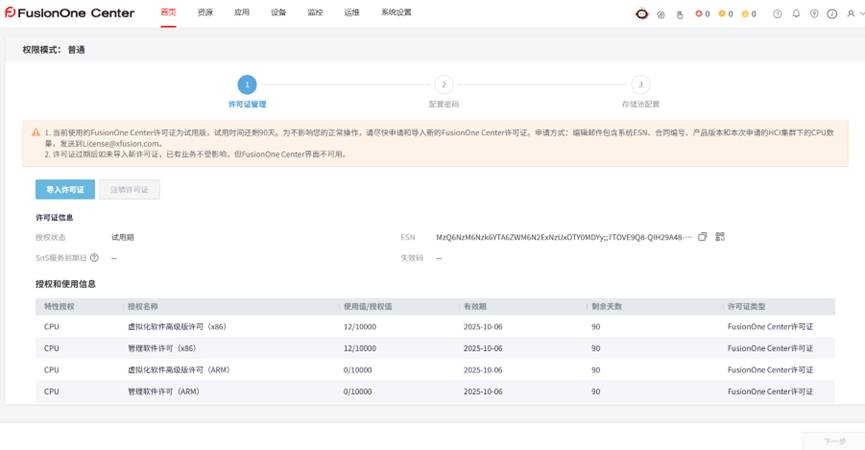Click the 使用值/授权值 column header
The height and width of the screenshot is (450, 865).
(368, 306)
